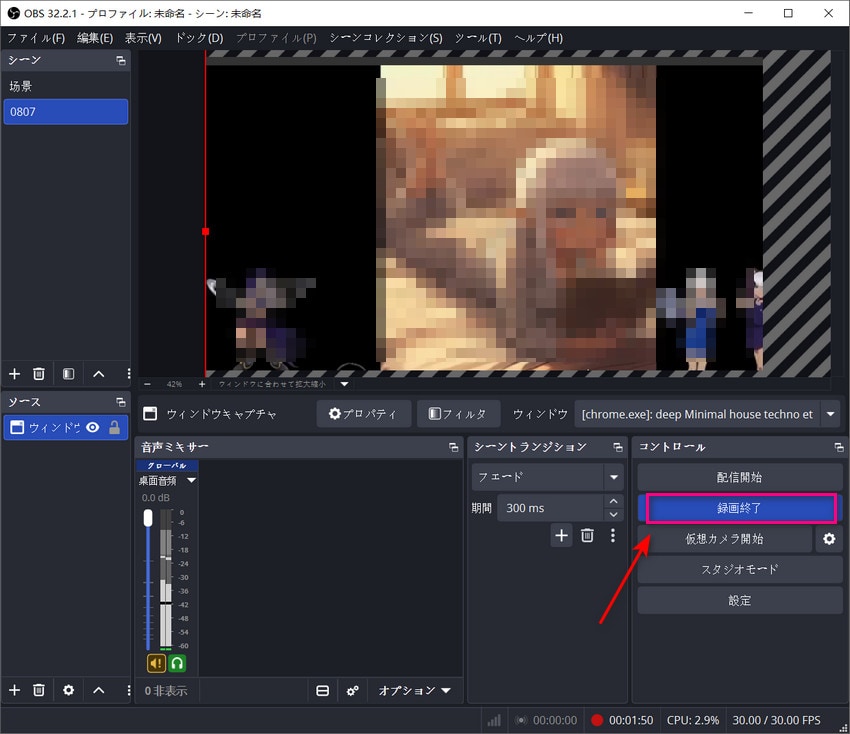Open フィルタ button
Viewport: 850px width, 734px height.
click(459, 414)
